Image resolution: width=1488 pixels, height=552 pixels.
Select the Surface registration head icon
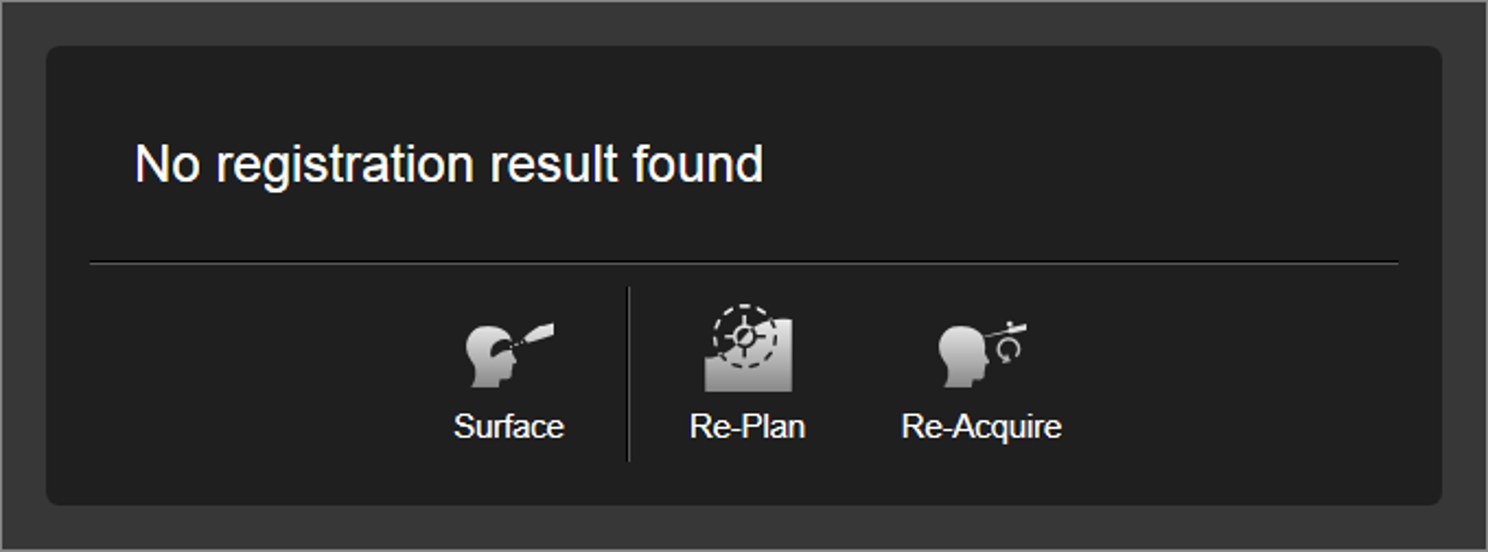[x=509, y=355]
